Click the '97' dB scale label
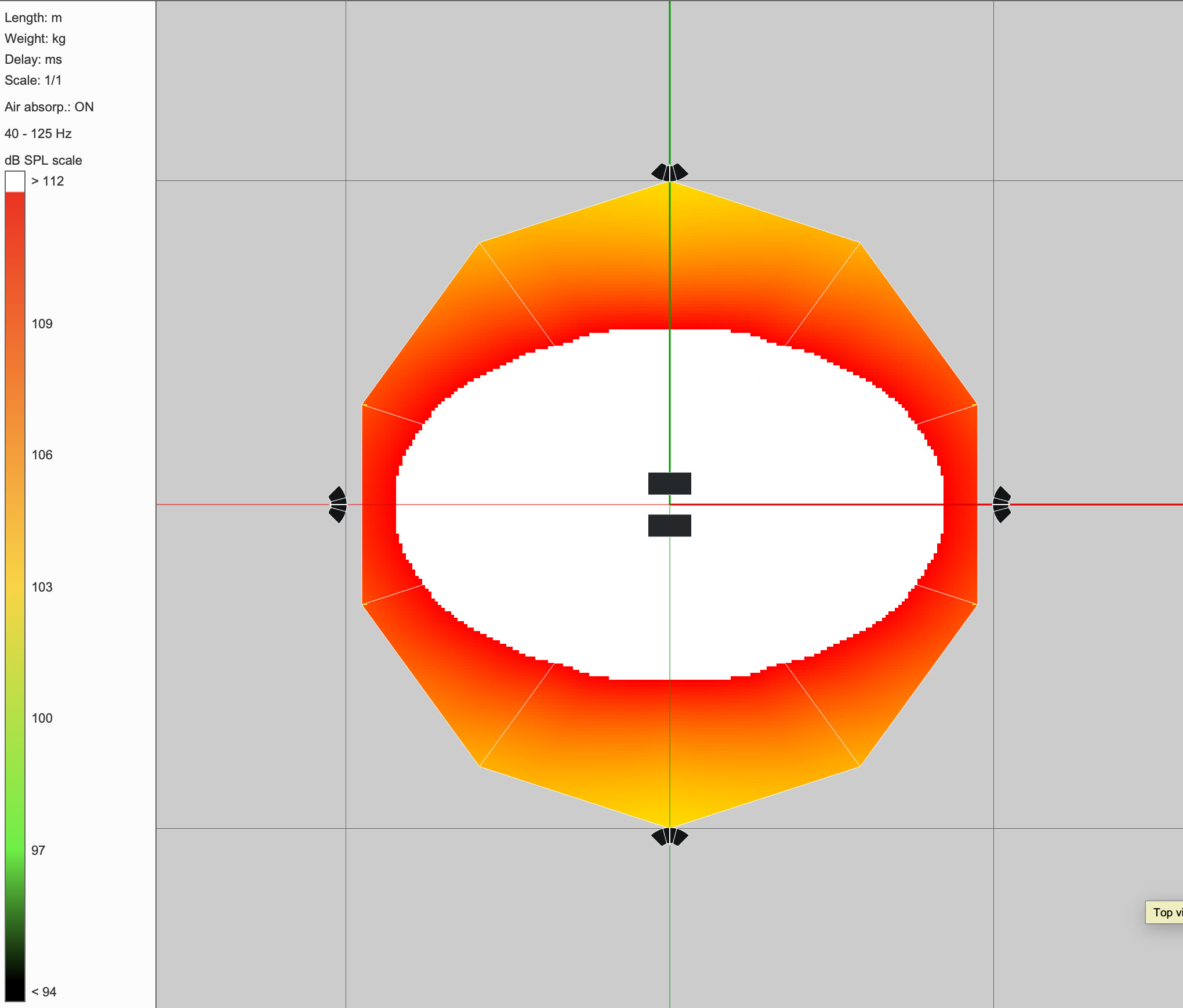 38,850
